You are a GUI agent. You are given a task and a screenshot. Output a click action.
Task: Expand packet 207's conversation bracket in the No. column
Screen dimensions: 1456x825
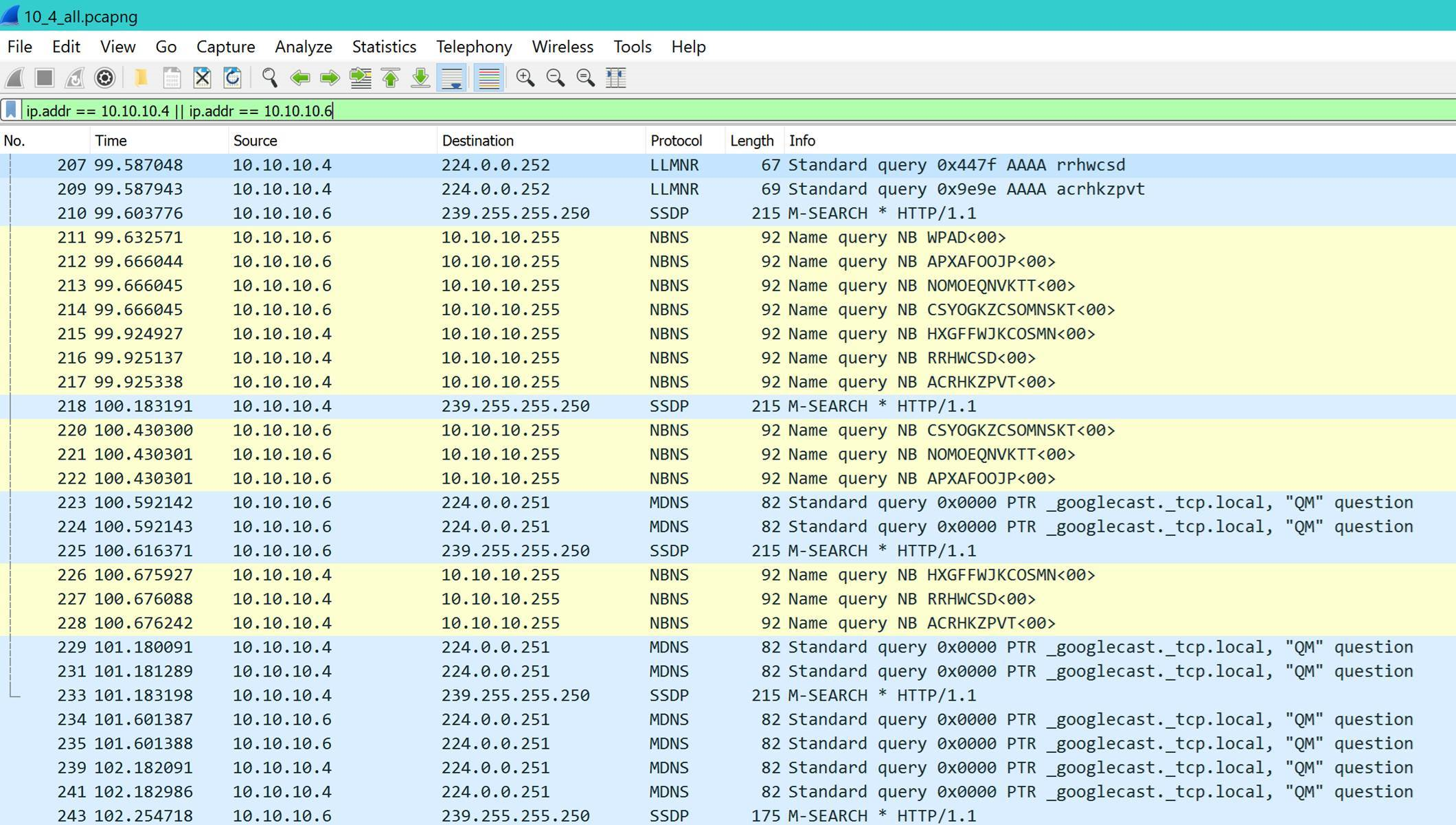(10, 165)
